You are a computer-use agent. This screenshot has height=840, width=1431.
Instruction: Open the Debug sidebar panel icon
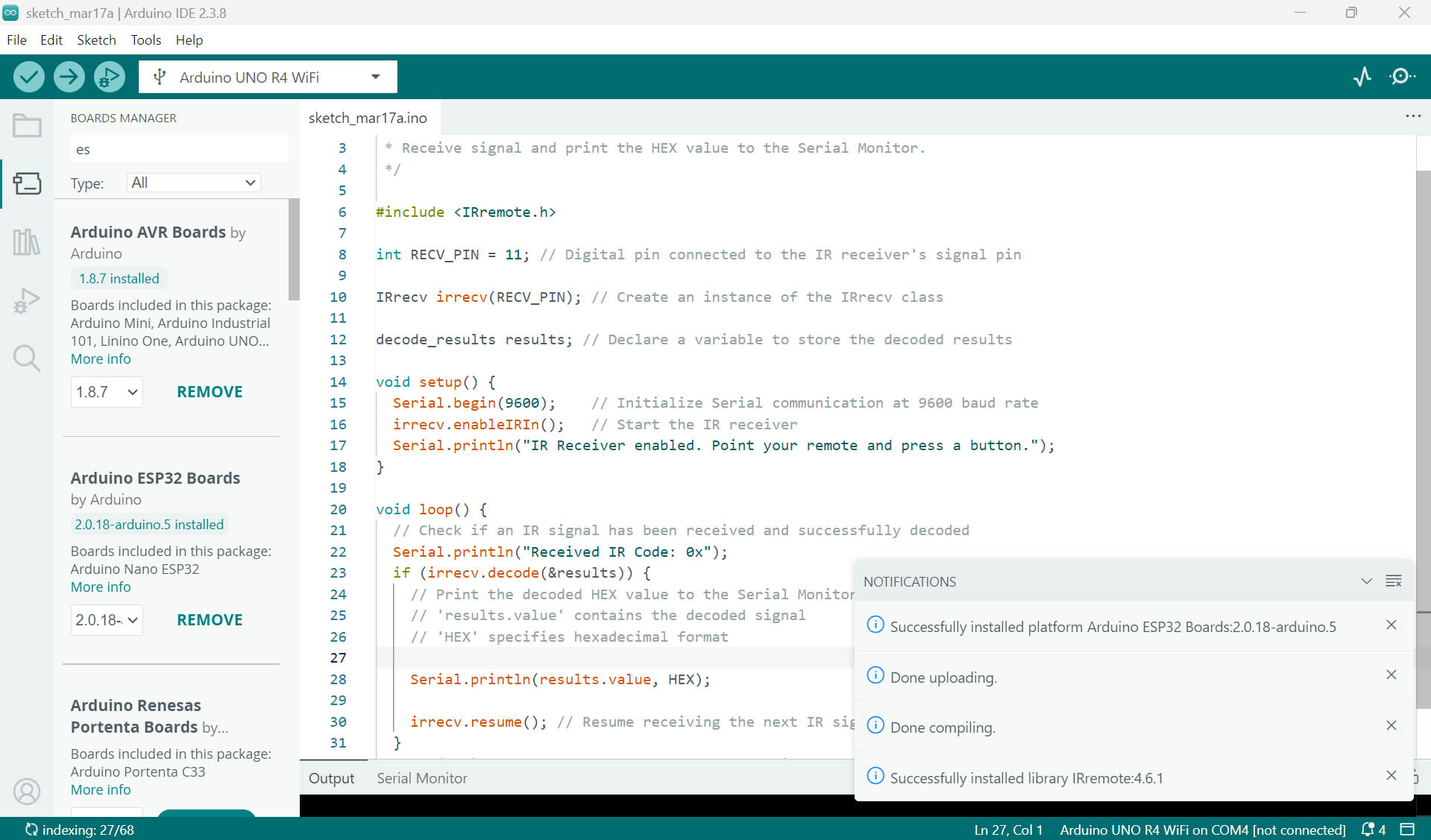click(27, 300)
